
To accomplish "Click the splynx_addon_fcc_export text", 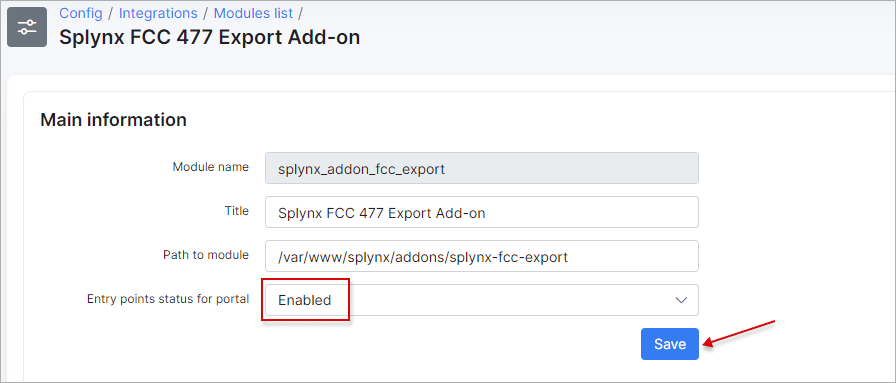I will click(x=361, y=169).
